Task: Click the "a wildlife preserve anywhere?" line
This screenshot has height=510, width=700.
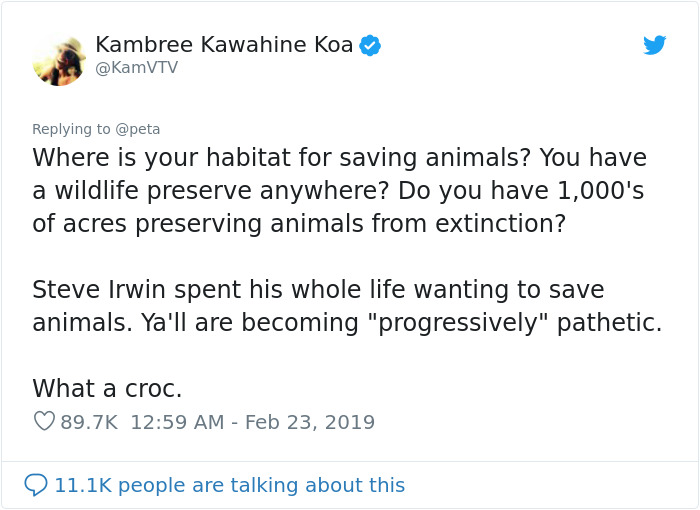Action: tap(339, 191)
